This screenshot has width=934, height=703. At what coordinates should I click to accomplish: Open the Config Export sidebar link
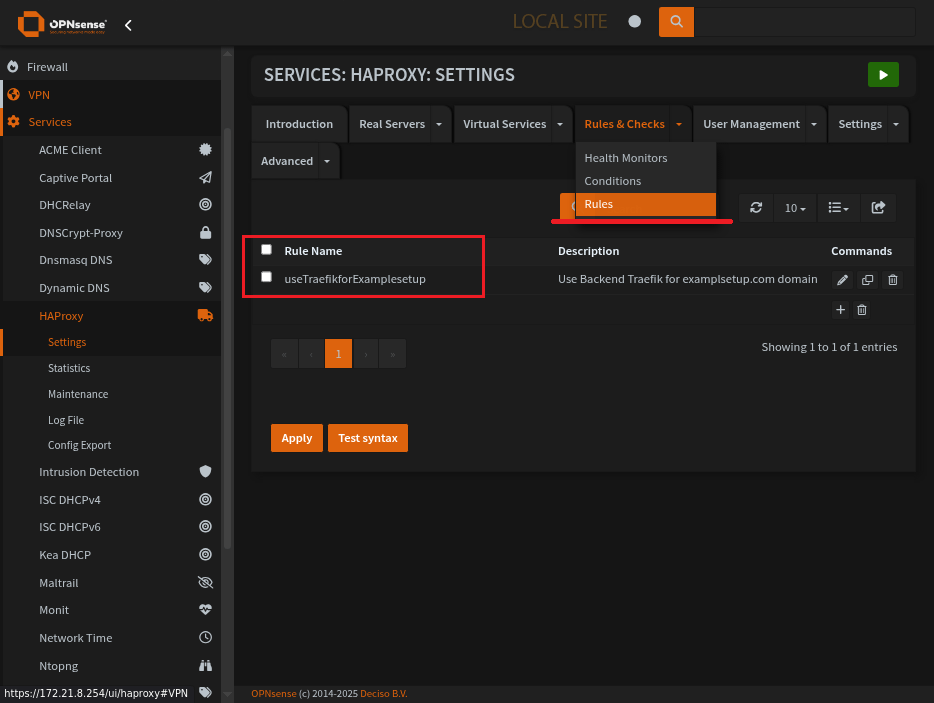(79, 445)
